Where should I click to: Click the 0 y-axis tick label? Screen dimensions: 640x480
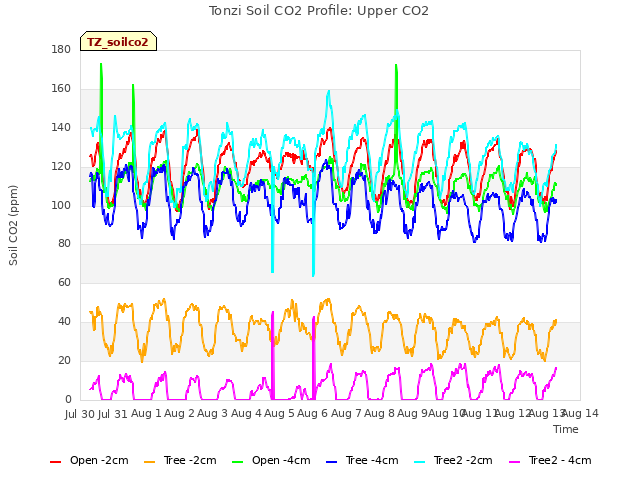click(68, 399)
